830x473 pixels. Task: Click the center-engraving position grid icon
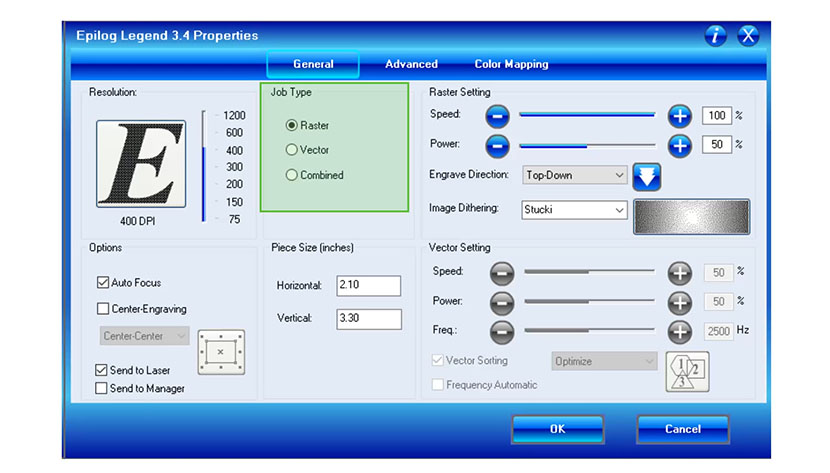coord(221,352)
